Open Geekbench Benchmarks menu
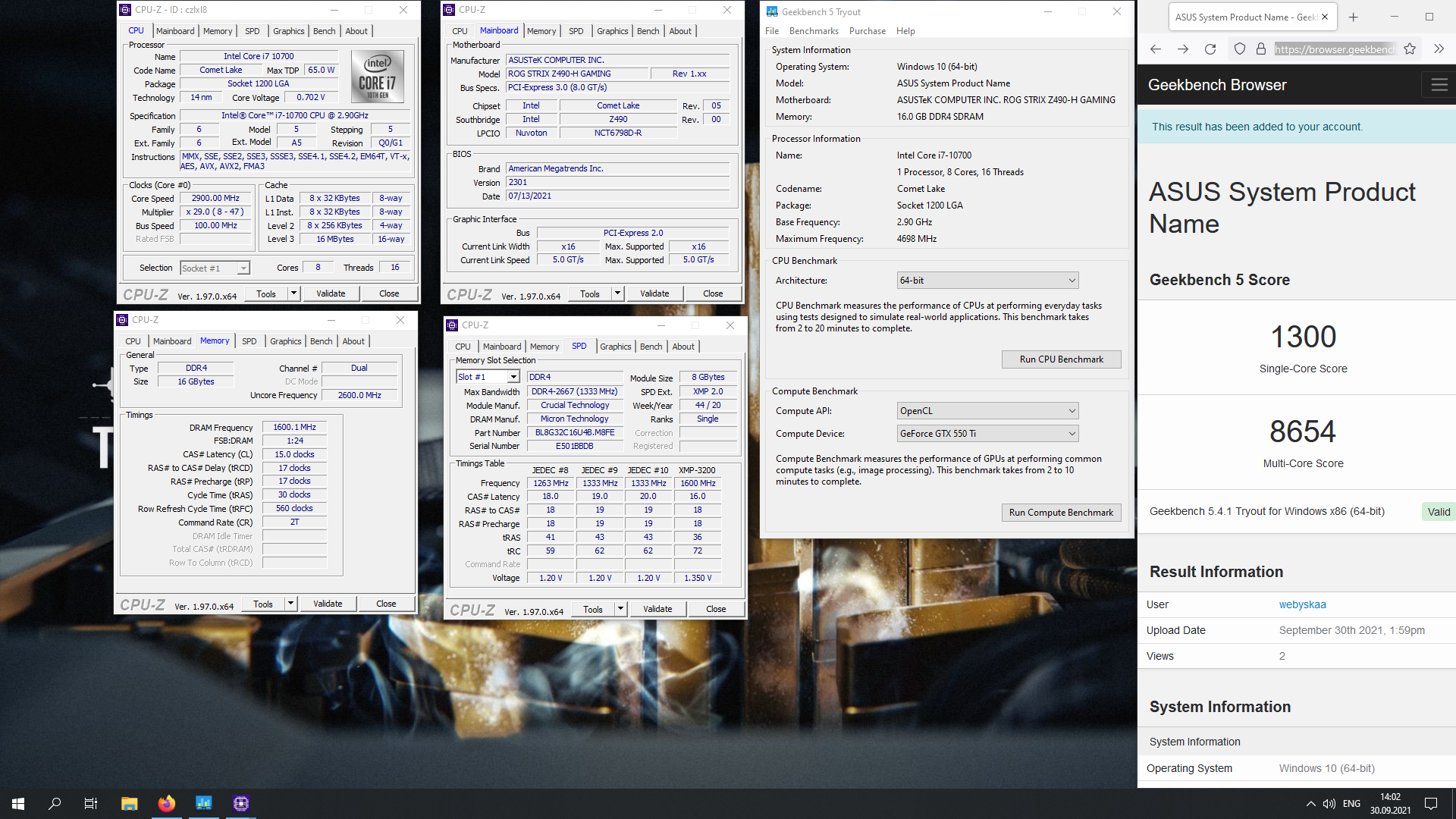This screenshot has height=819, width=1456. (x=814, y=31)
